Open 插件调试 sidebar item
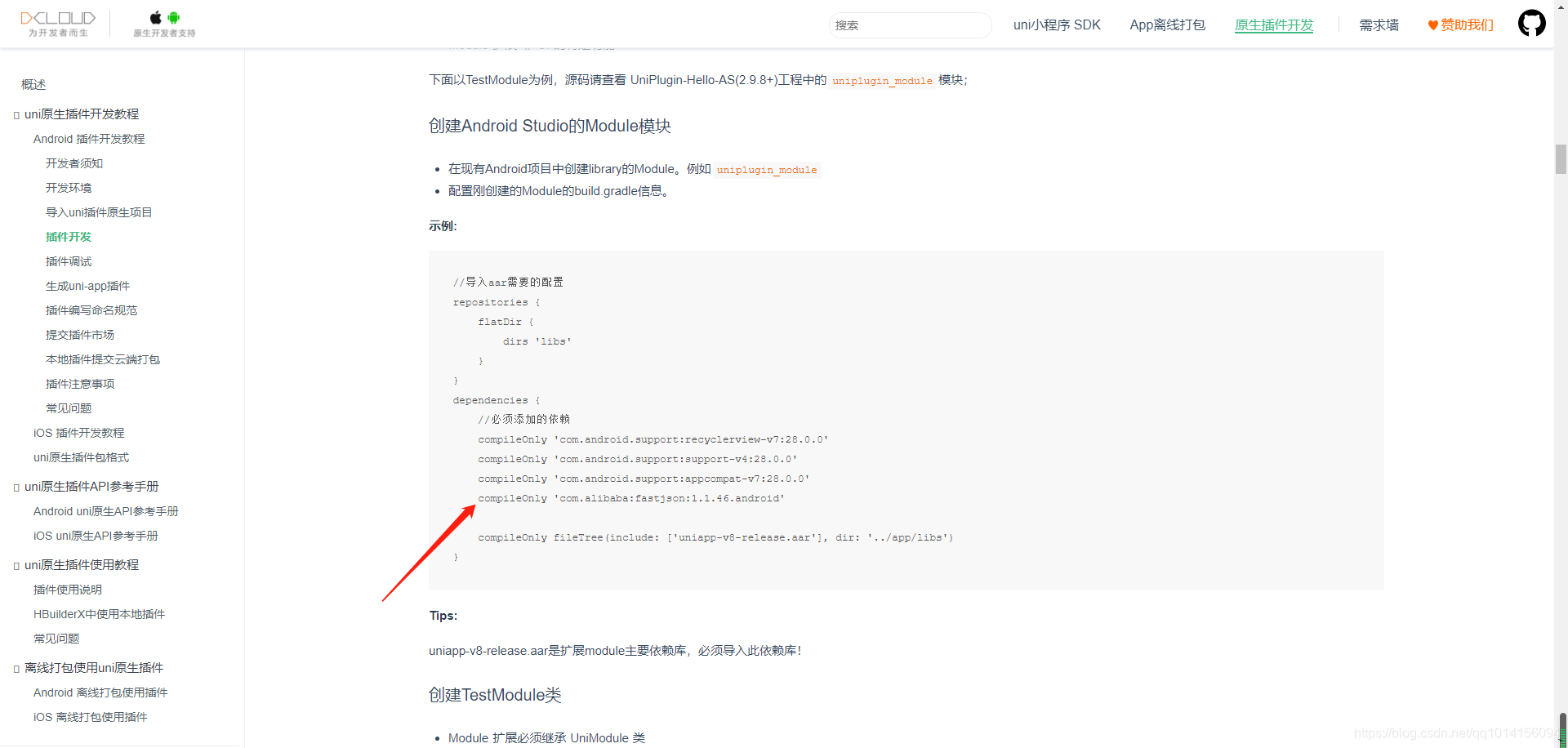1568x748 pixels. [69, 261]
